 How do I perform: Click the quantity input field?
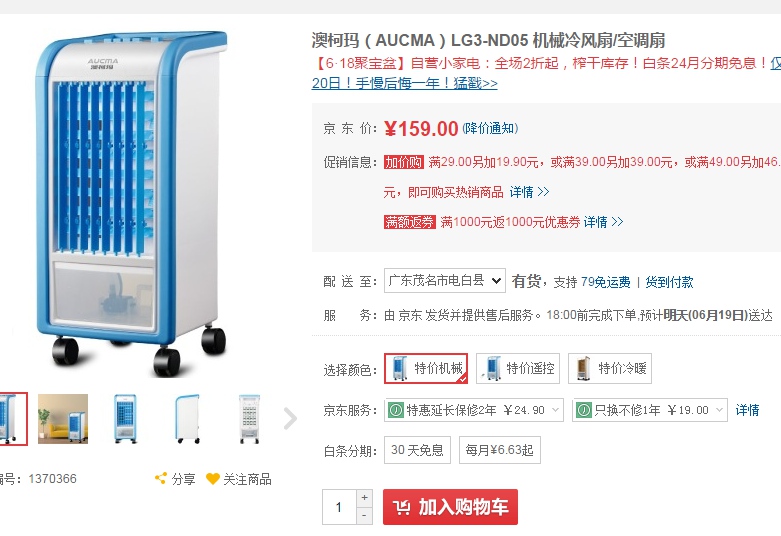(339, 507)
